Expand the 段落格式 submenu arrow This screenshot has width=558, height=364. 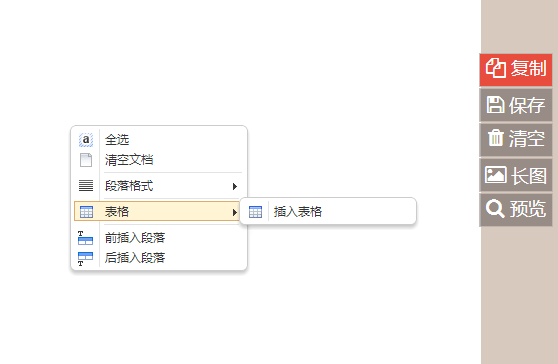coord(235,186)
